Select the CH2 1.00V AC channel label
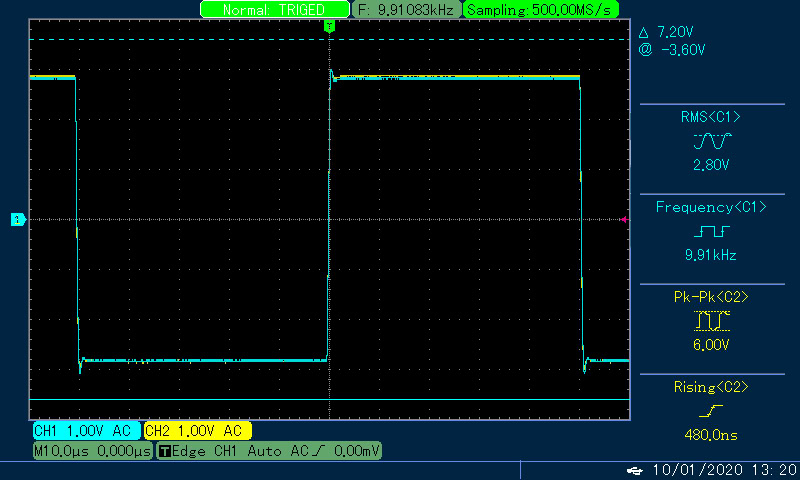 coord(197,431)
